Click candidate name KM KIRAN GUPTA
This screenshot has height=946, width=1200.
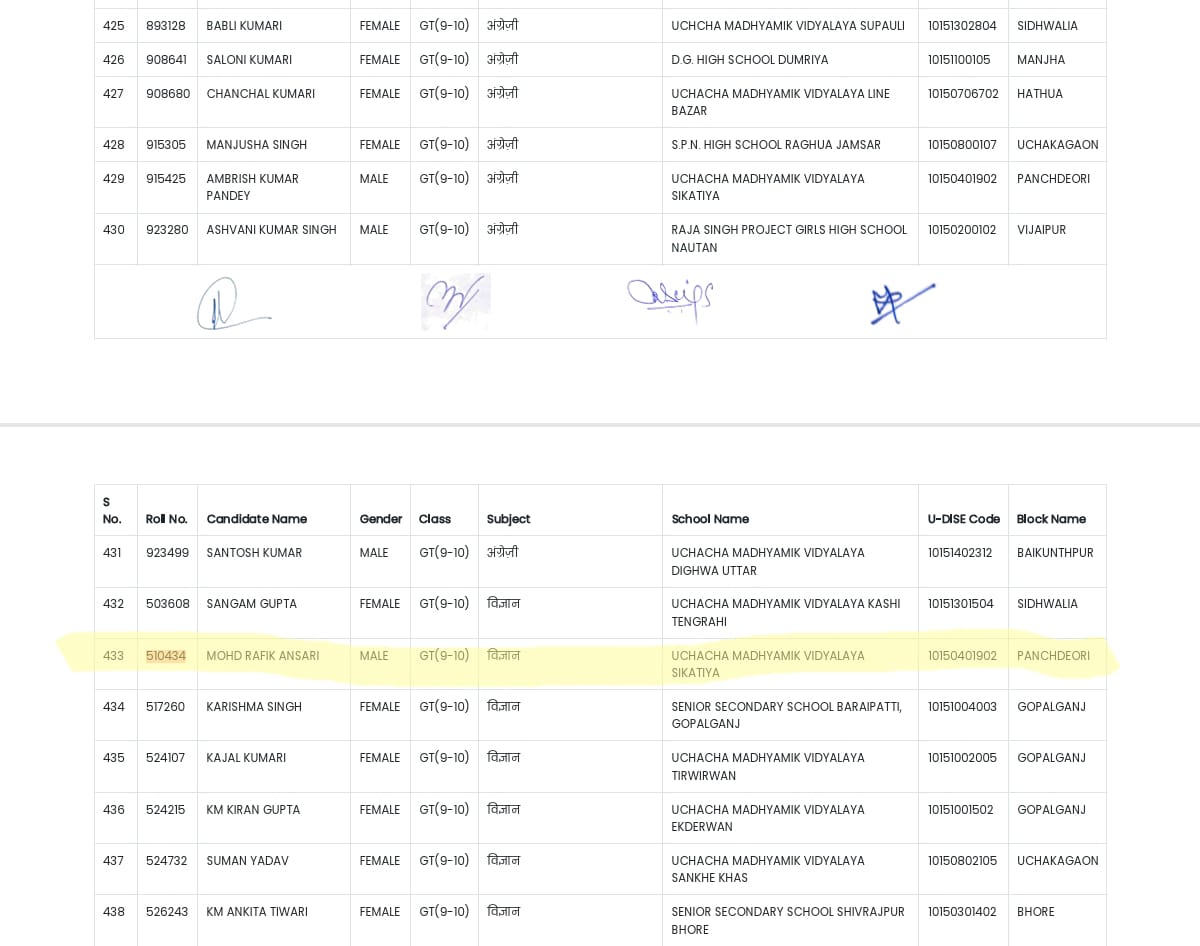click(253, 810)
